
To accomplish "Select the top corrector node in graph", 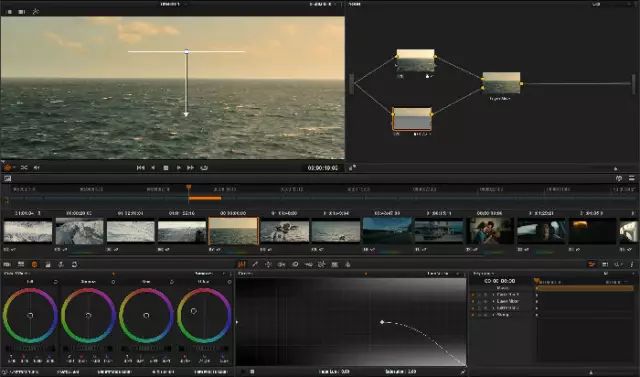I will (x=416, y=60).
